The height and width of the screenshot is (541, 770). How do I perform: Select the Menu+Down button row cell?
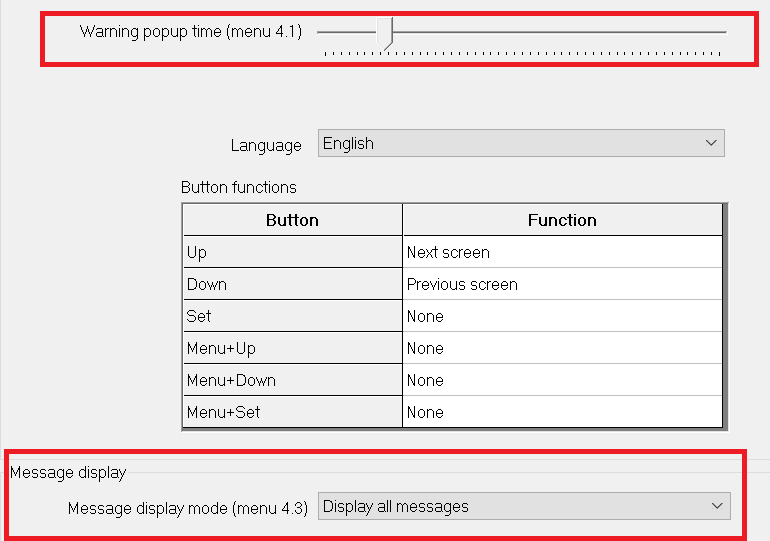pyautogui.click(x=292, y=380)
